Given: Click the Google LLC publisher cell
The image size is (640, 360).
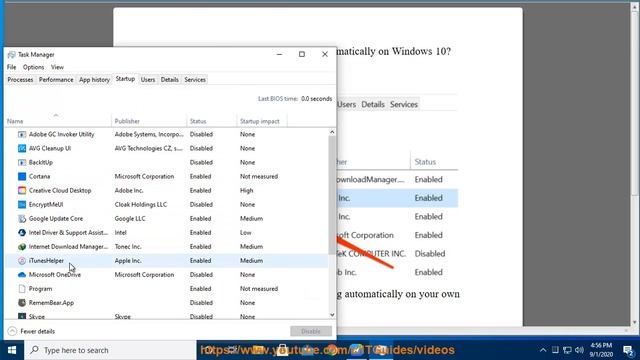Looking at the screenshot, I should 130,218.
